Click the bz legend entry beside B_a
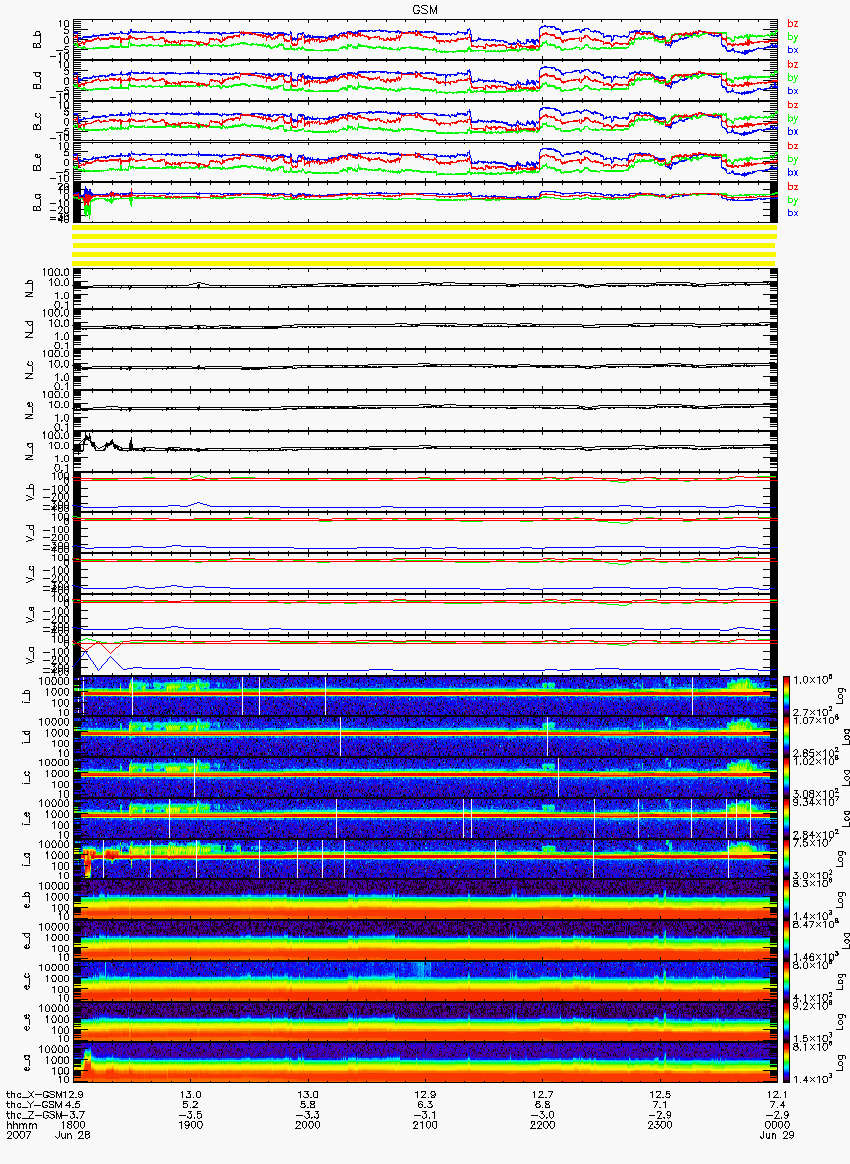Screen dimensions: 850x1164 click(x=793, y=186)
